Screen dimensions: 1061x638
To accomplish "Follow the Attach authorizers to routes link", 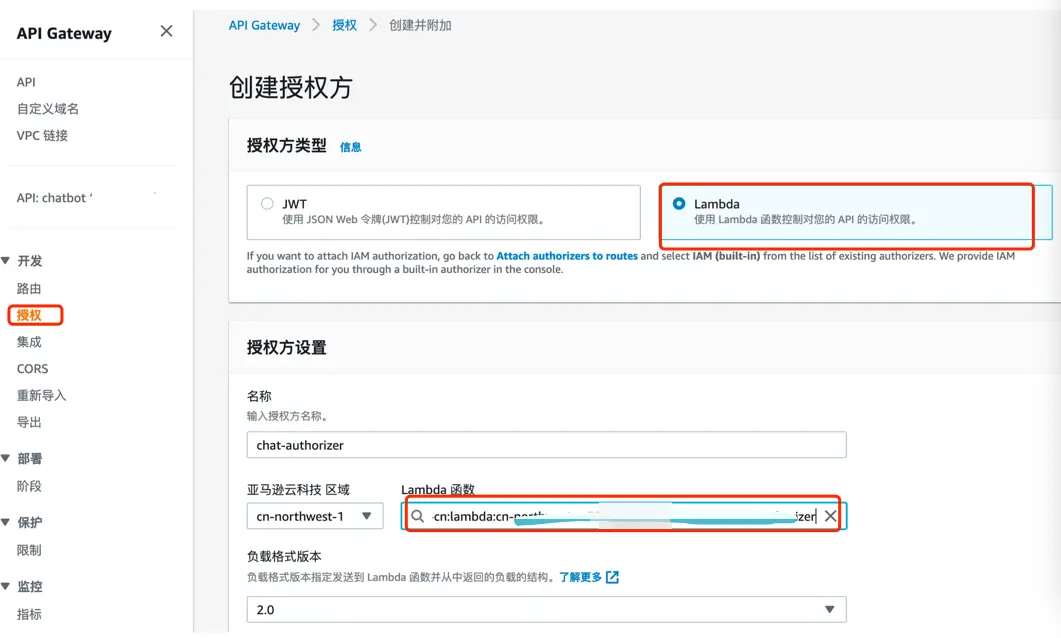I will 567,256.
